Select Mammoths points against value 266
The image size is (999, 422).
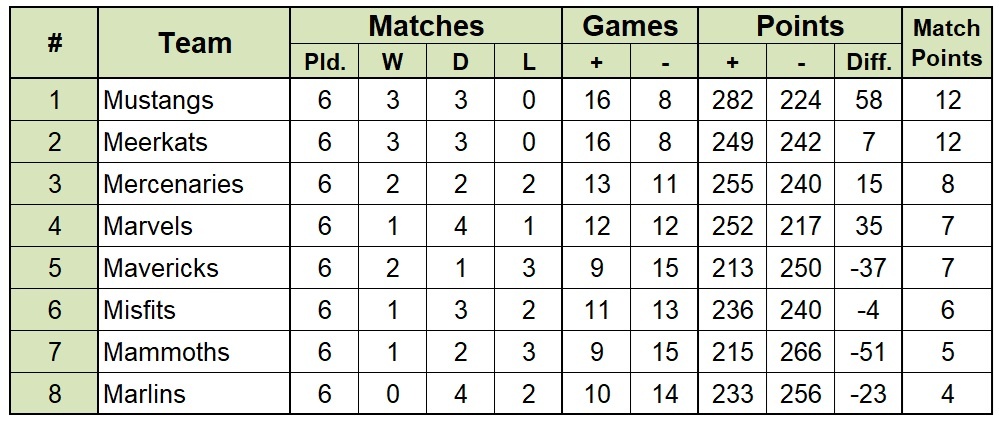tap(801, 352)
